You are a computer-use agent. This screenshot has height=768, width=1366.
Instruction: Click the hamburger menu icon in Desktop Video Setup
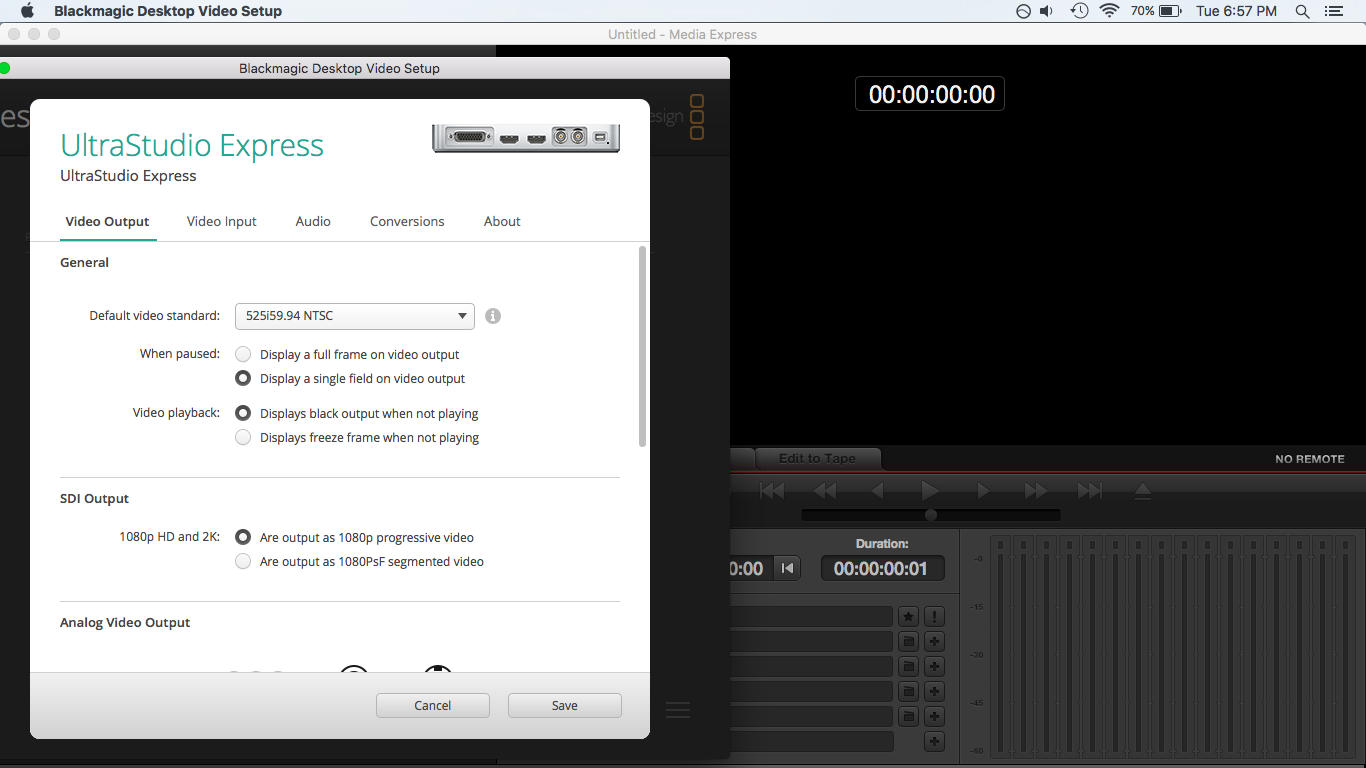[x=678, y=710]
